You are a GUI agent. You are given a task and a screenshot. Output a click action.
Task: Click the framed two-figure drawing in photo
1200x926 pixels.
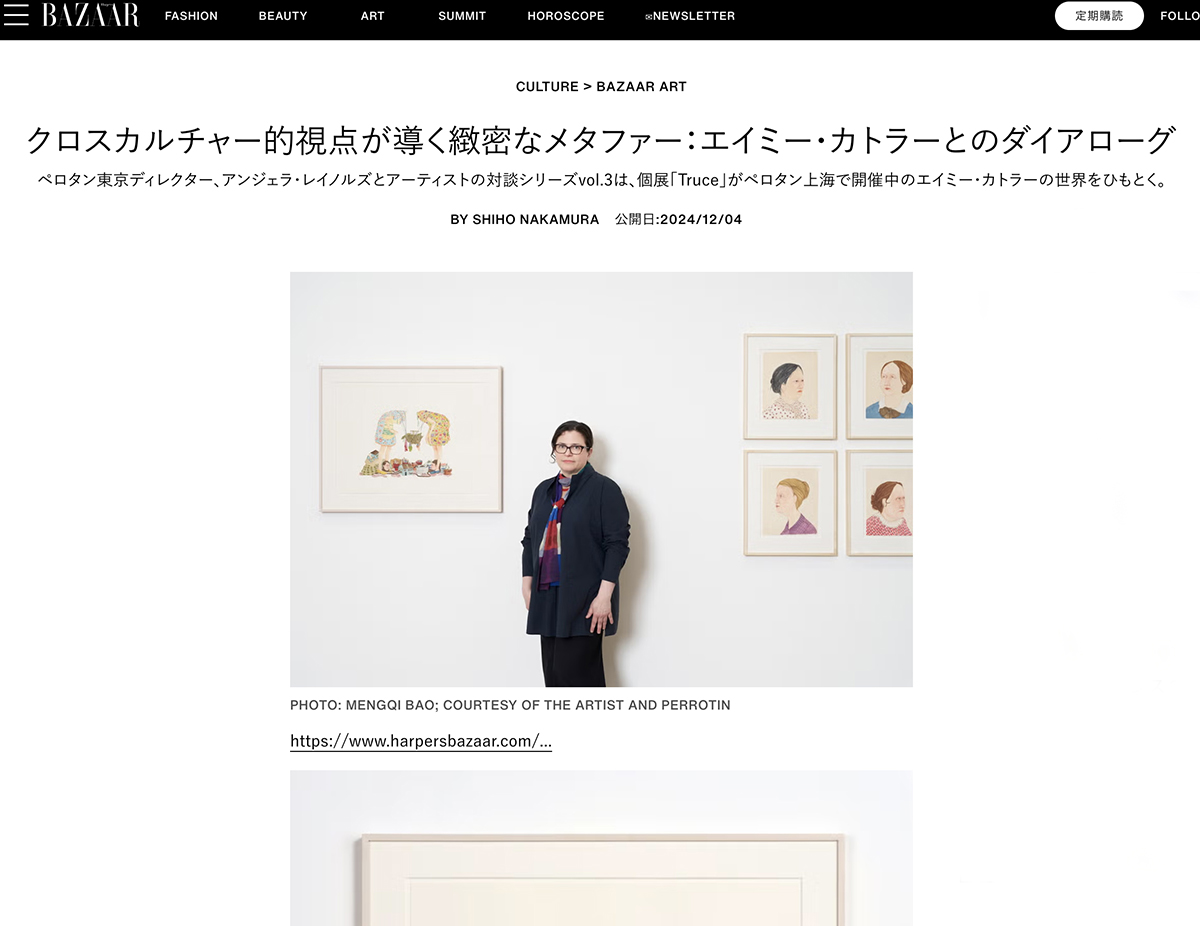tap(411, 440)
